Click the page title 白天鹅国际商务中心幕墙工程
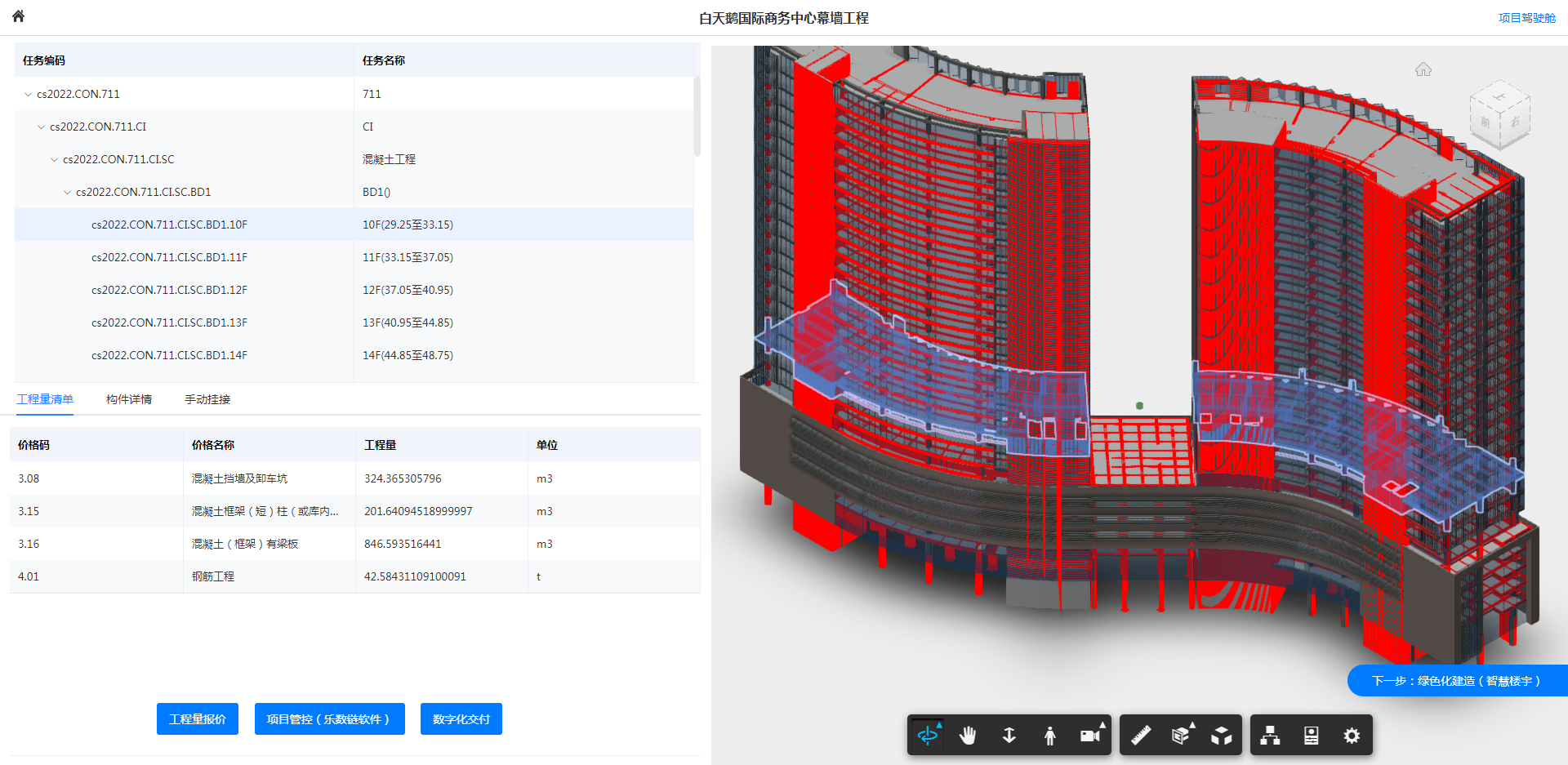Image resolution: width=1568 pixels, height=765 pixels. coord(784,18)
